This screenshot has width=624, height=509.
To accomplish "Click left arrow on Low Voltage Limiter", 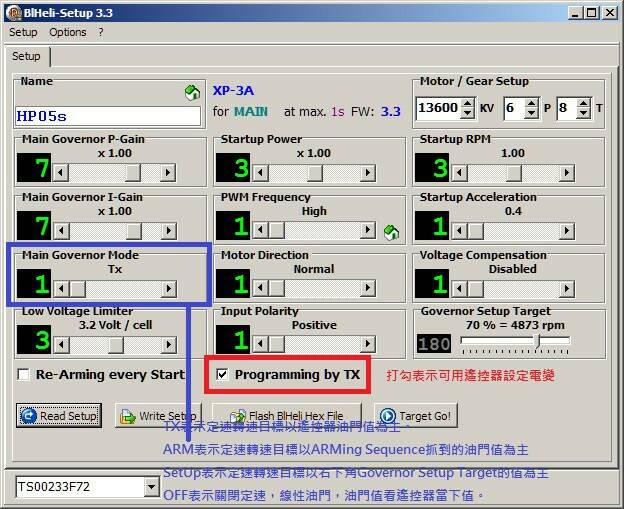I will click(x=62, y=345).
